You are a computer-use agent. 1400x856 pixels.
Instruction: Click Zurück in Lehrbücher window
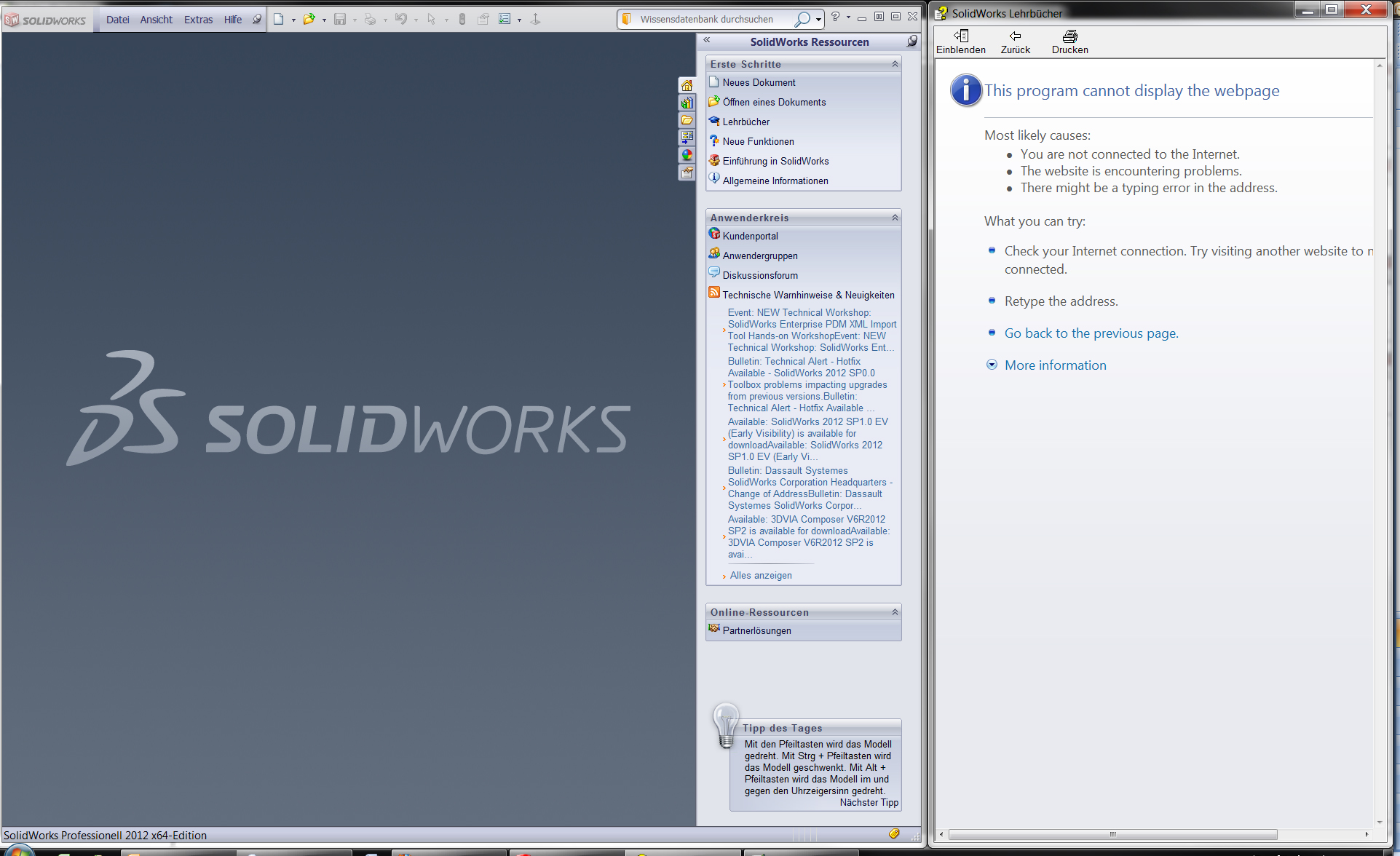tap(1015, 42)
